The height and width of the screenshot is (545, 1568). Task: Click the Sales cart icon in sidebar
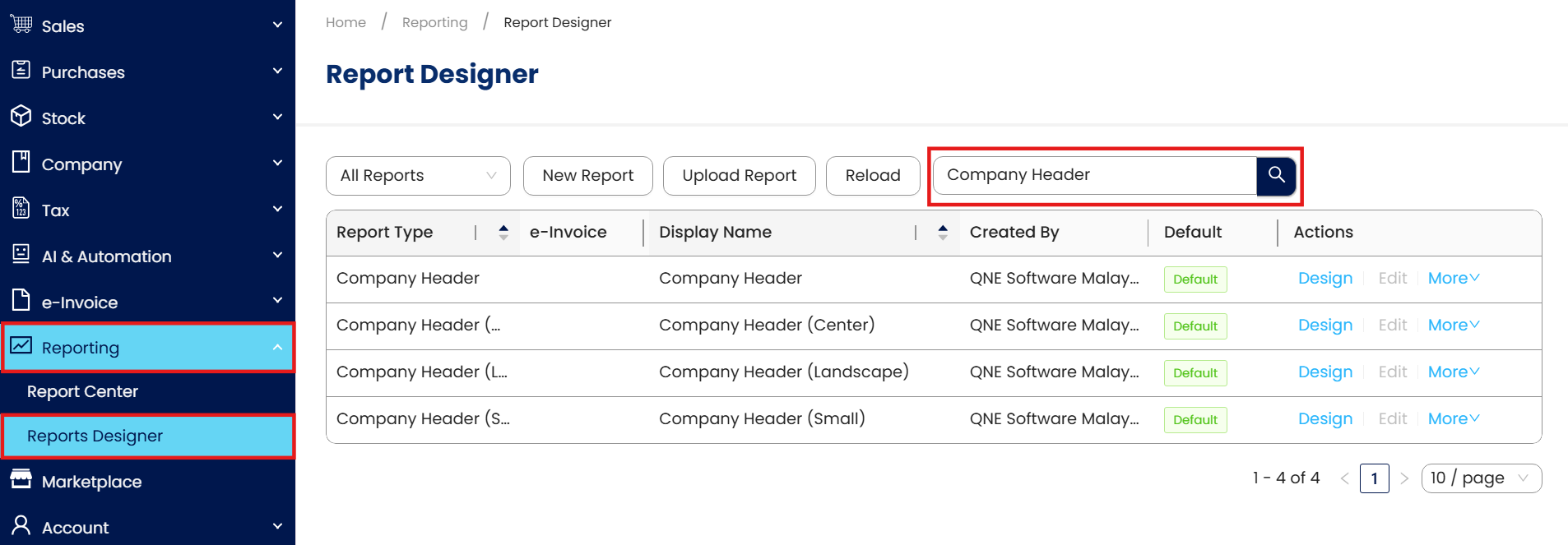tap(21, 25)
